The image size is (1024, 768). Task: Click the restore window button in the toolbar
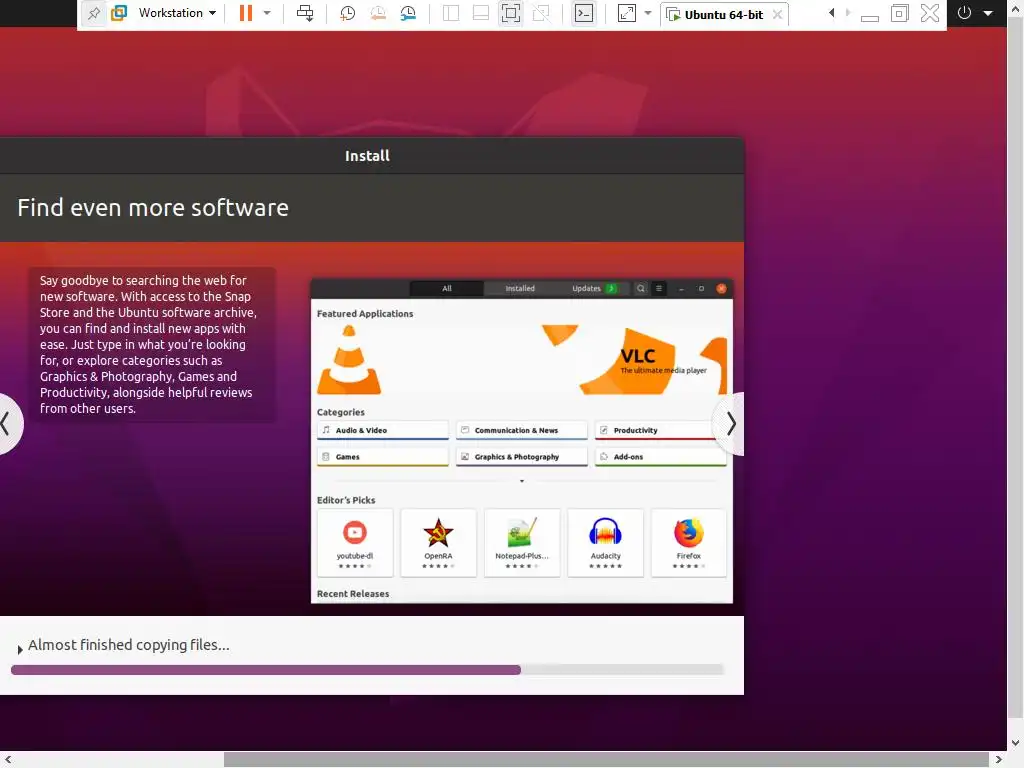899,13
